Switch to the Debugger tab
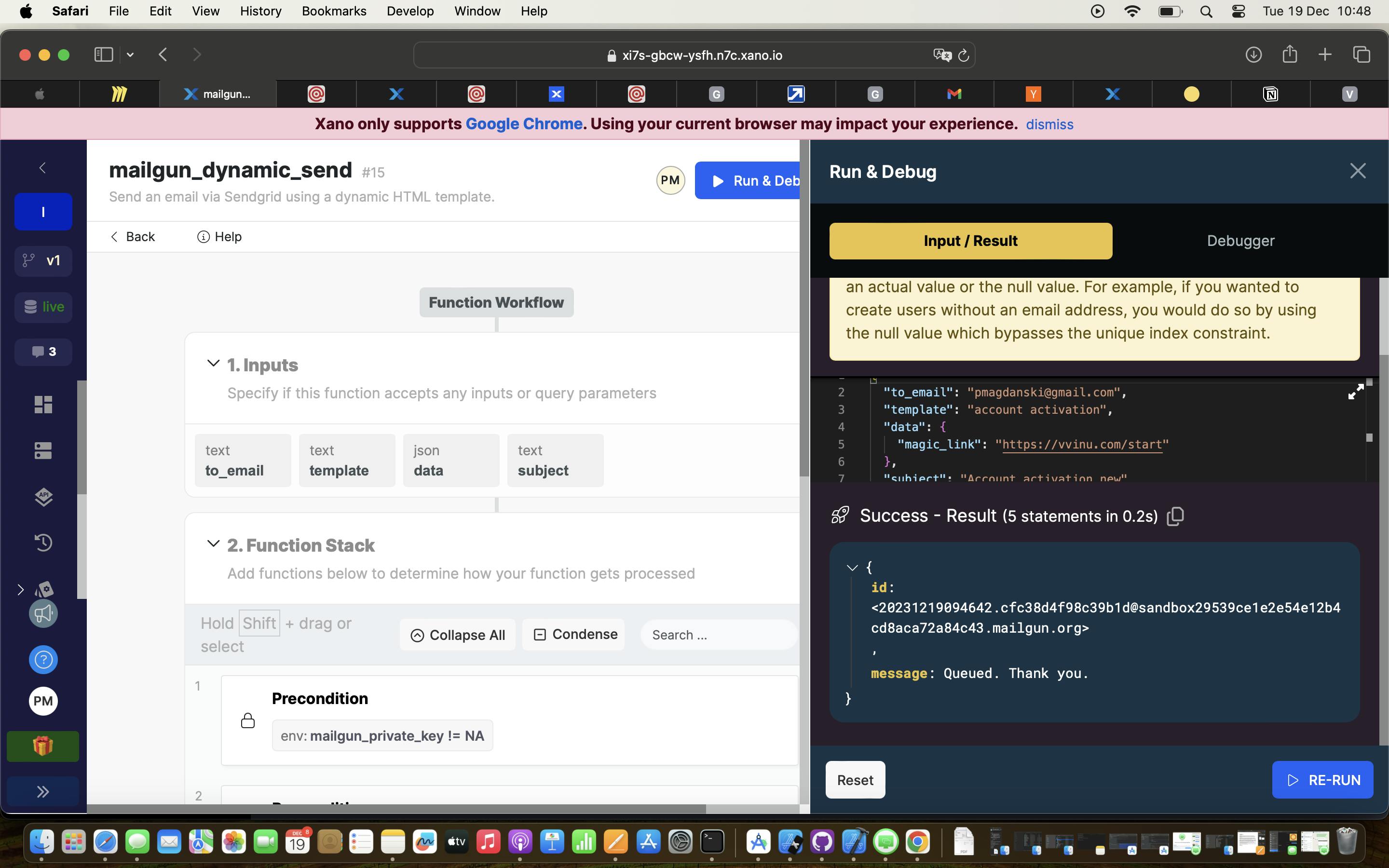 click(x=1240, y=241)
